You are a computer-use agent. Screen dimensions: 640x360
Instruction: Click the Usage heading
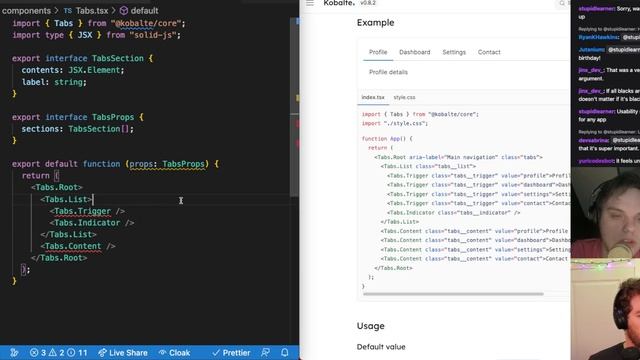371,326
